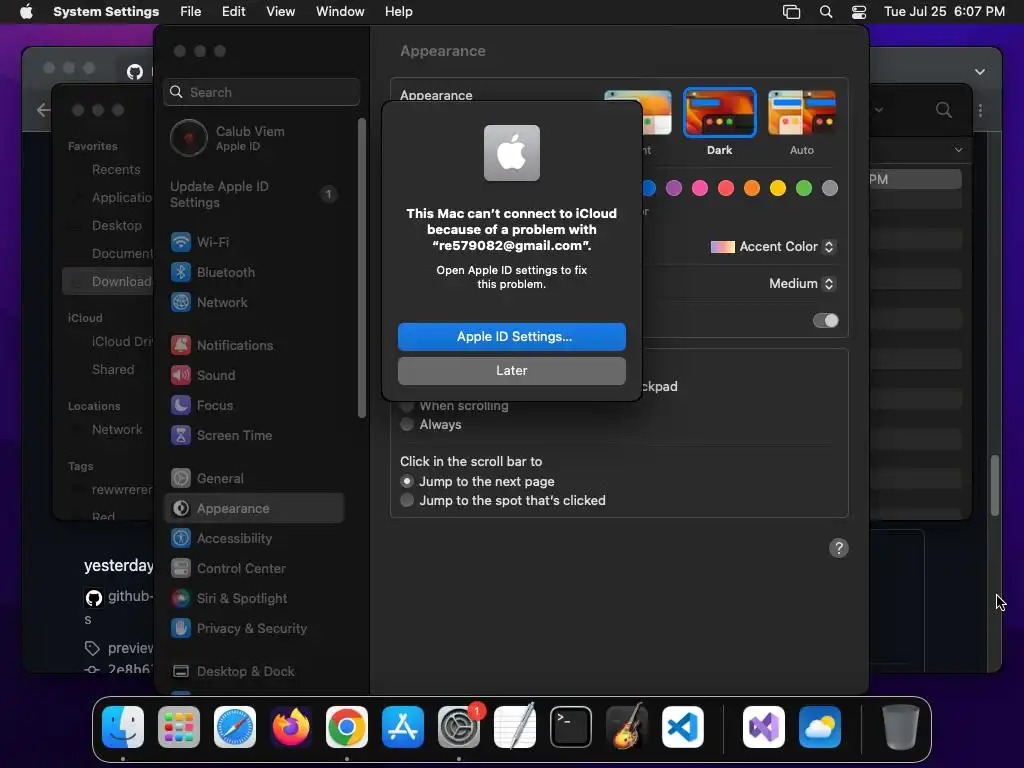This screenshot has height=768, width=1024.
Task: Open Update Apple ID Settings notice
Action: click(255, 195)
